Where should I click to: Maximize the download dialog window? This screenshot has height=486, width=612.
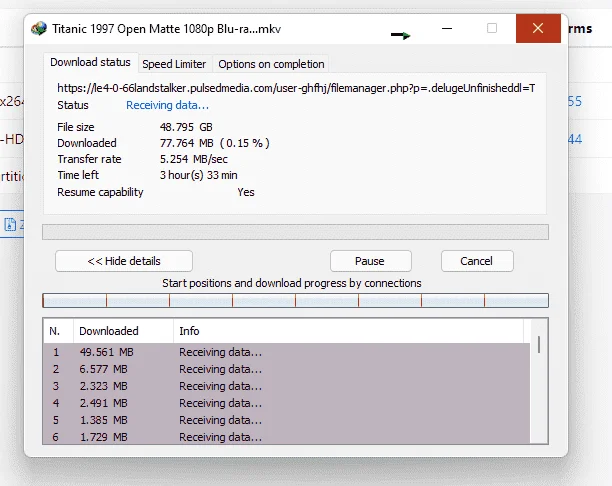tap(492, 28)
